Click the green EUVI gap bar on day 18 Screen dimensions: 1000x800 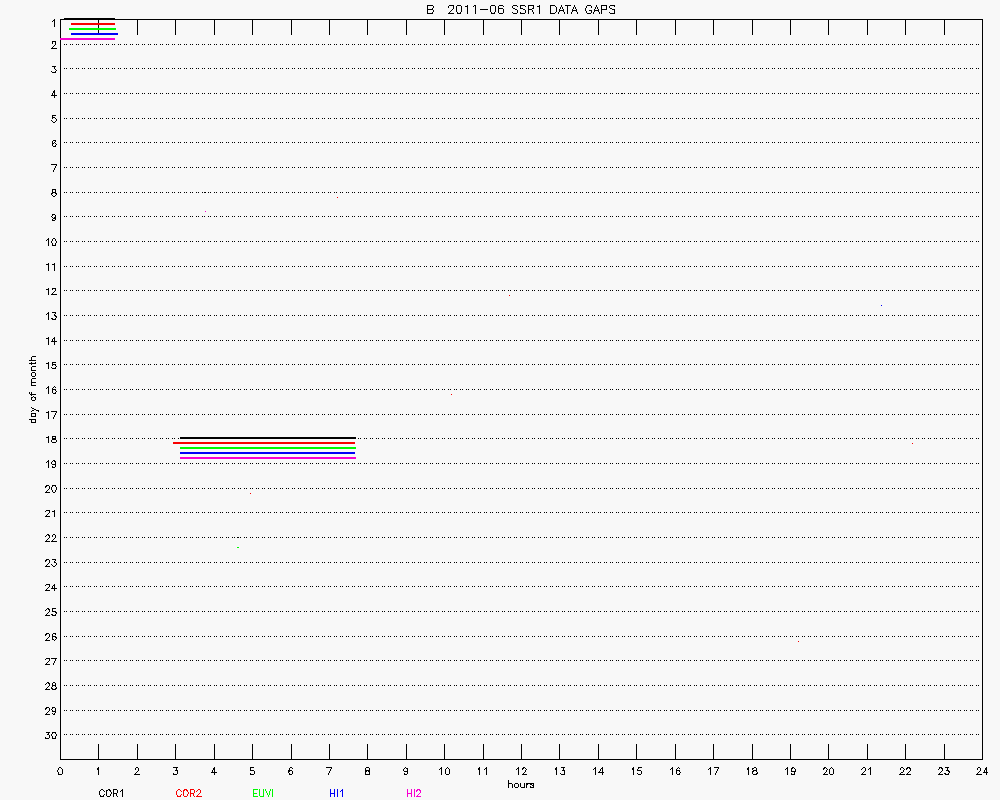267,447
